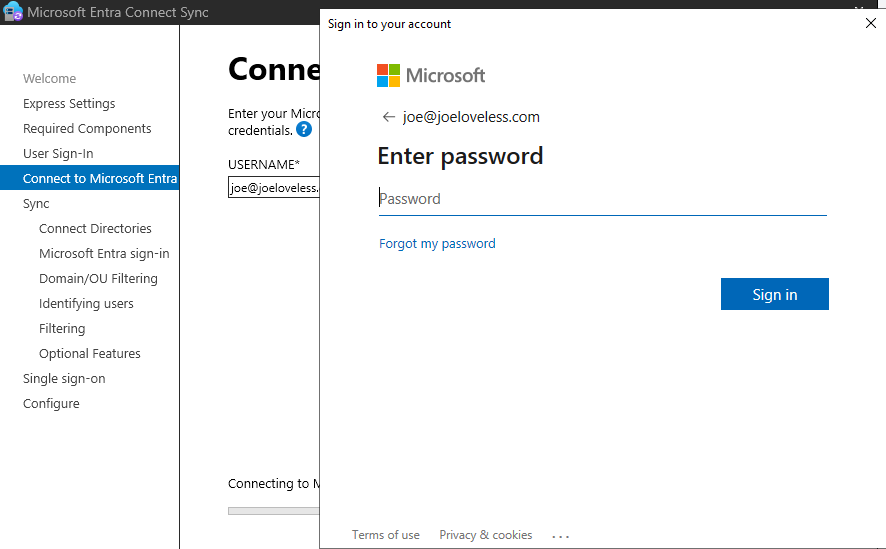Click the blue help icon next to credentials
The width and height of the screenshot is (886, 549).
click(304, 129)
